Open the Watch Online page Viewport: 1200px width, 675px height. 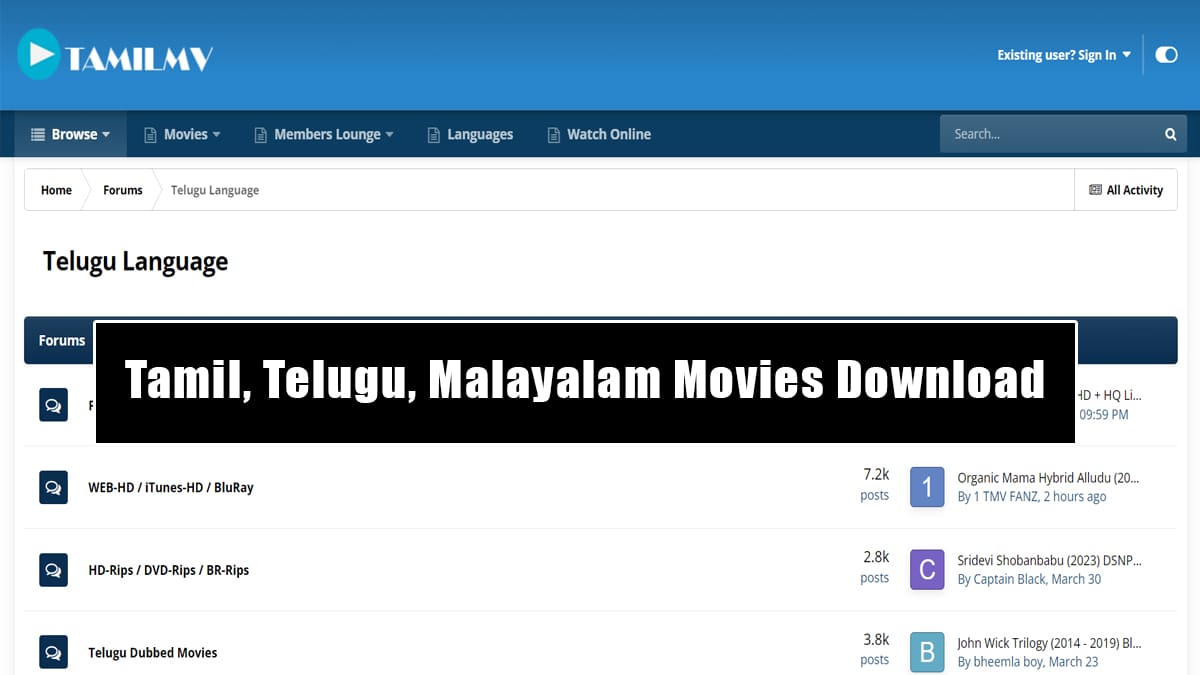point(599,134)
